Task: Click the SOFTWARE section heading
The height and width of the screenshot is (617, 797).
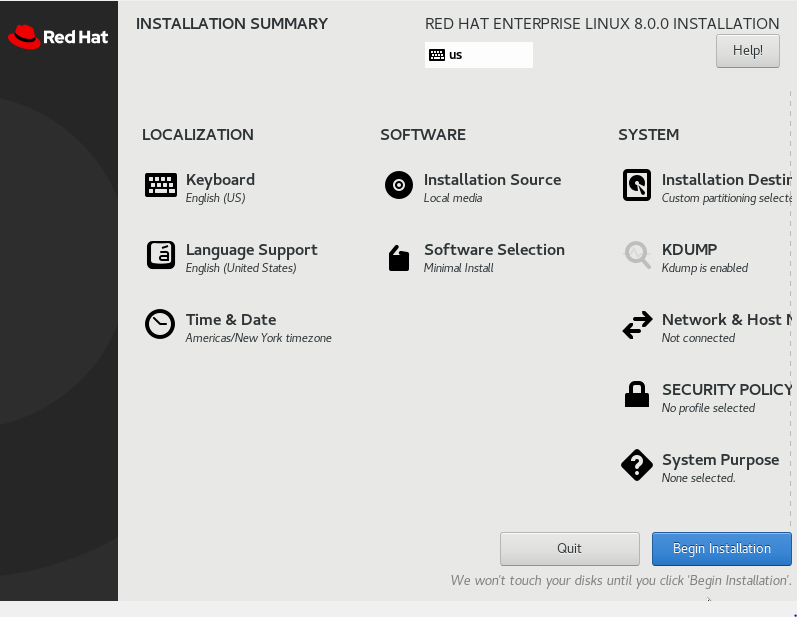Action: (423, 135)
